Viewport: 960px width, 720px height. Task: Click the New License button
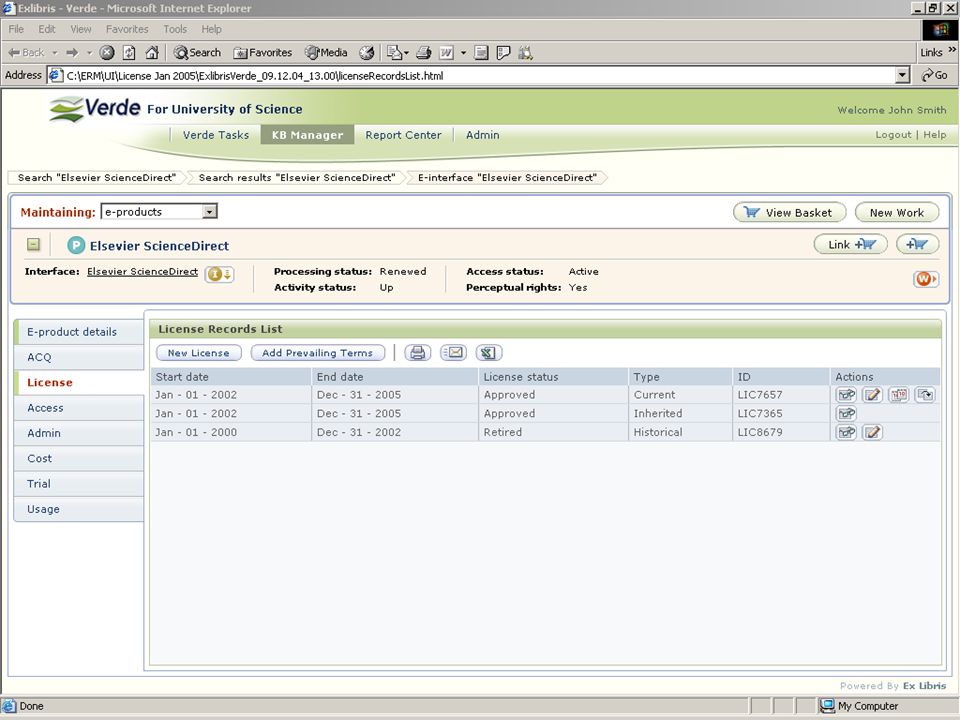click(198, 353)
